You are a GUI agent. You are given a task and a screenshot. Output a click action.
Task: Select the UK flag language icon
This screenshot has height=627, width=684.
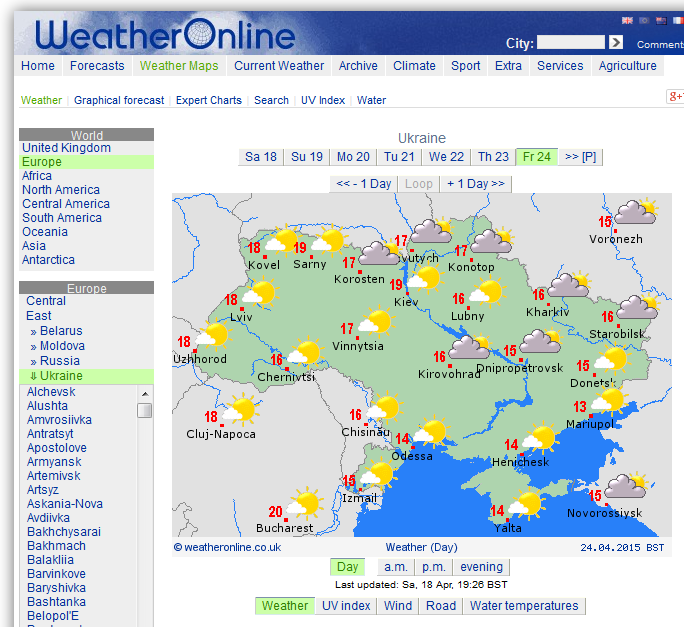[x=627, y=21]
